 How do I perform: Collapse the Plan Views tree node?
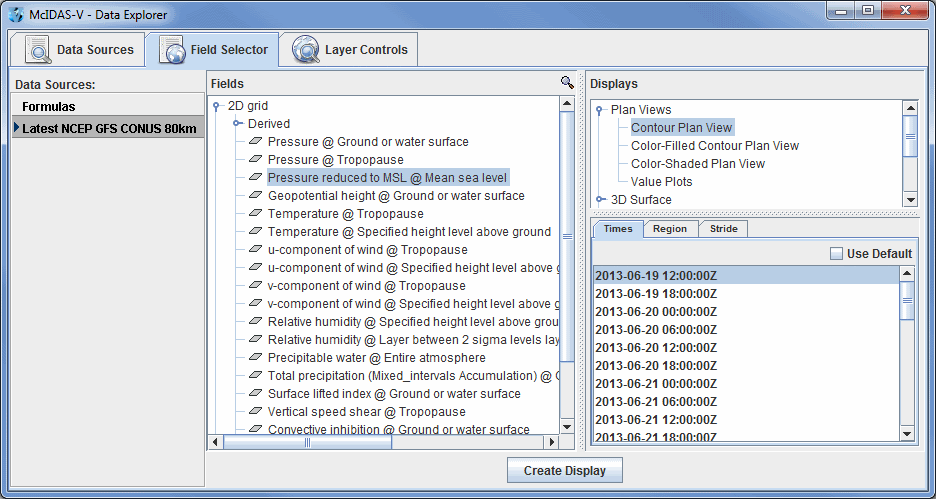click(600, 110)
